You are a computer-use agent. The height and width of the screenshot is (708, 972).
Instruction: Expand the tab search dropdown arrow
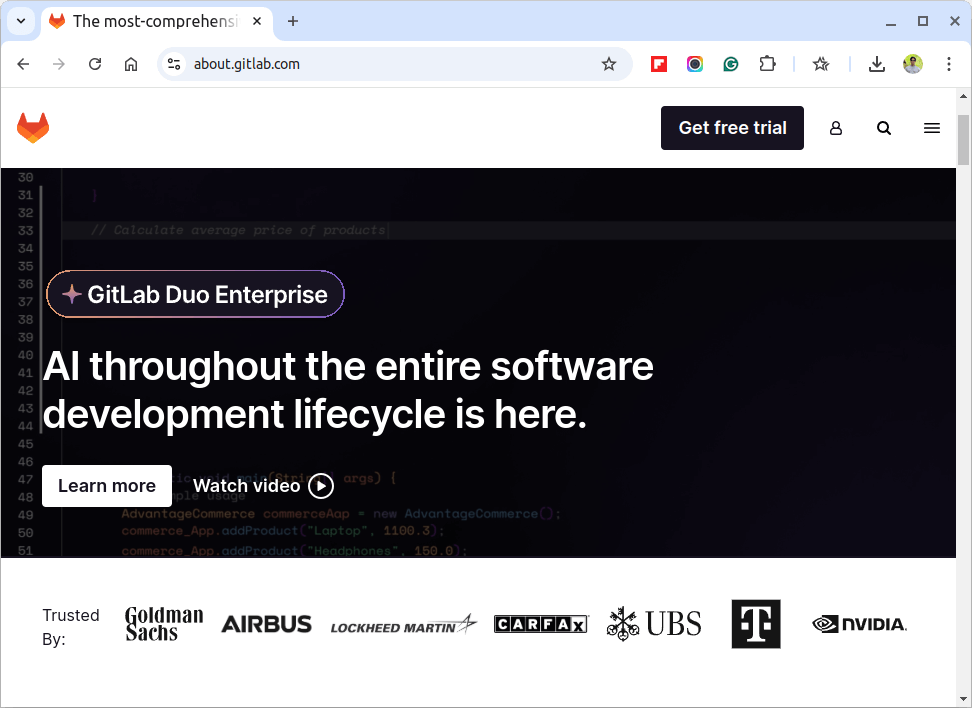[x=21, y=21]
